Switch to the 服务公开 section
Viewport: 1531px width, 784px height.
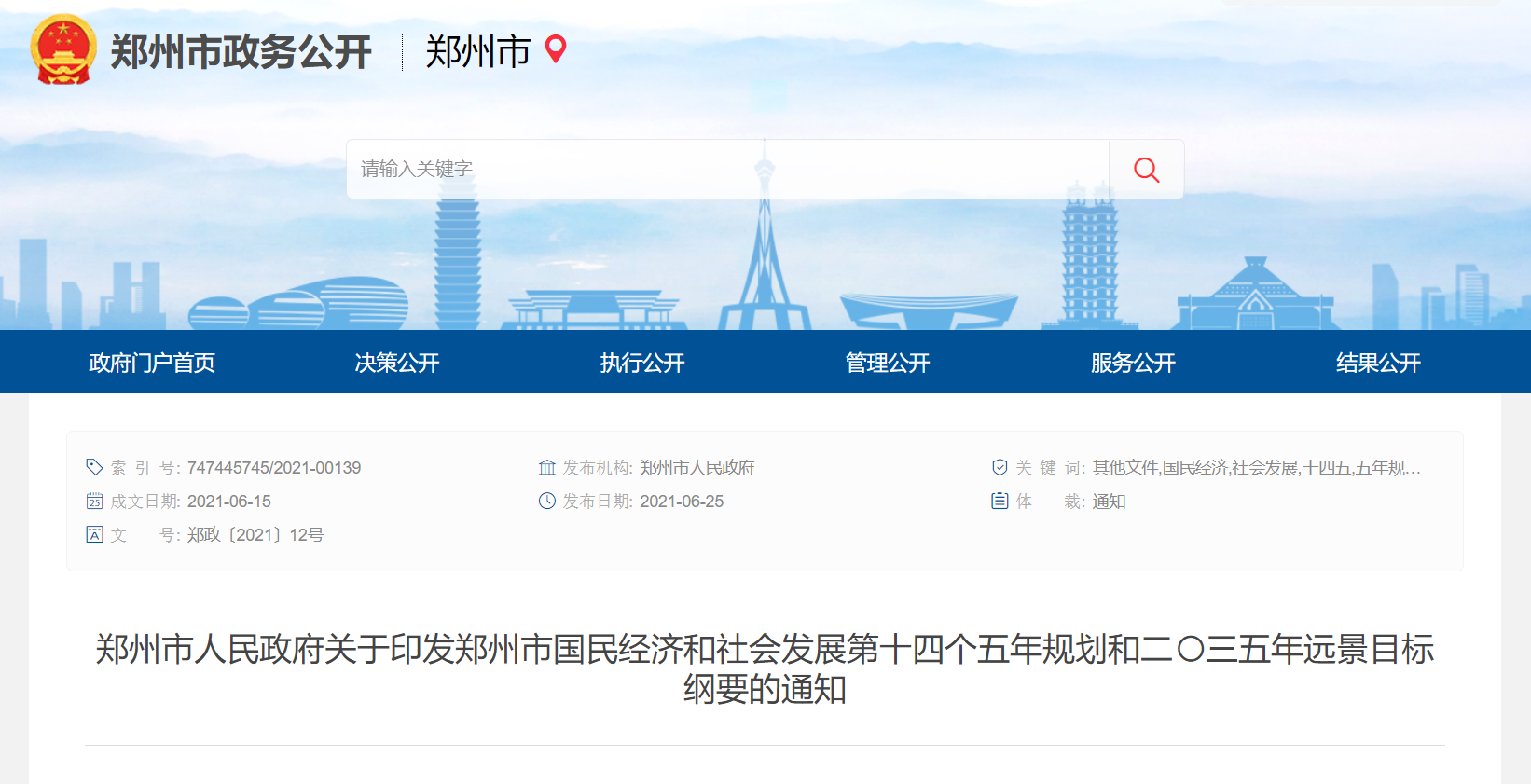click(1133, 363)
